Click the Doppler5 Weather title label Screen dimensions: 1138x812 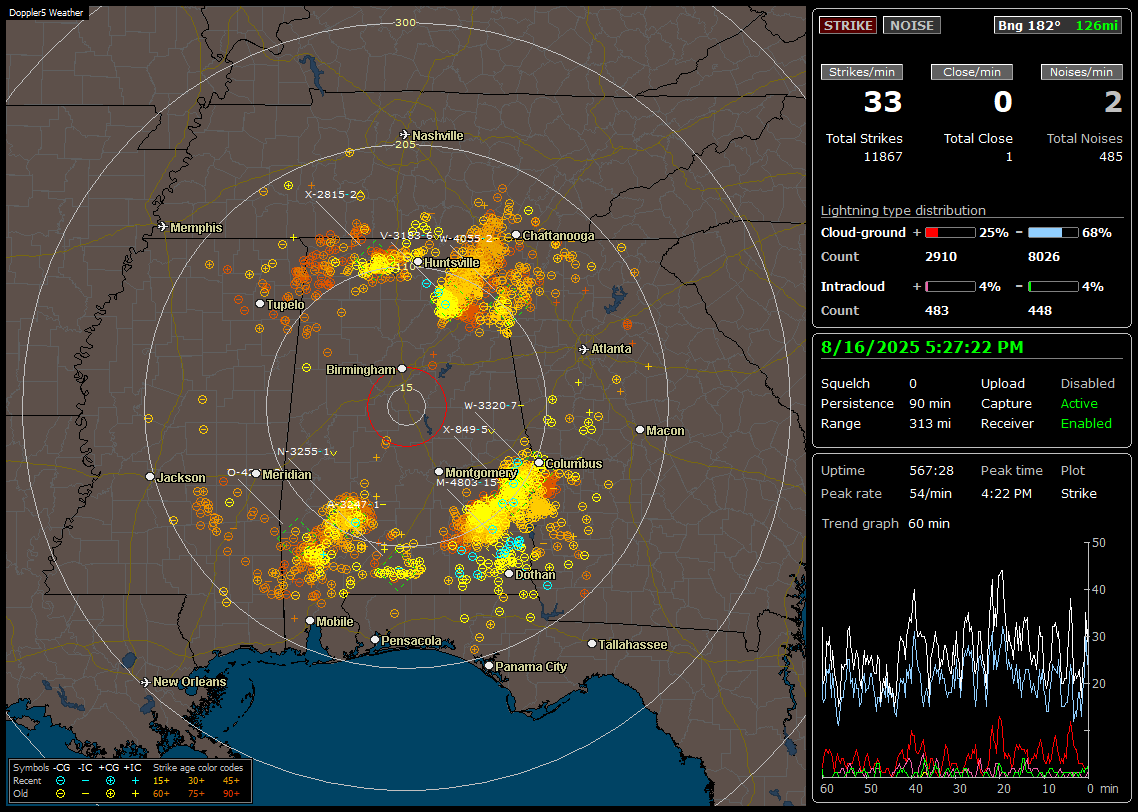coord(46,12)
